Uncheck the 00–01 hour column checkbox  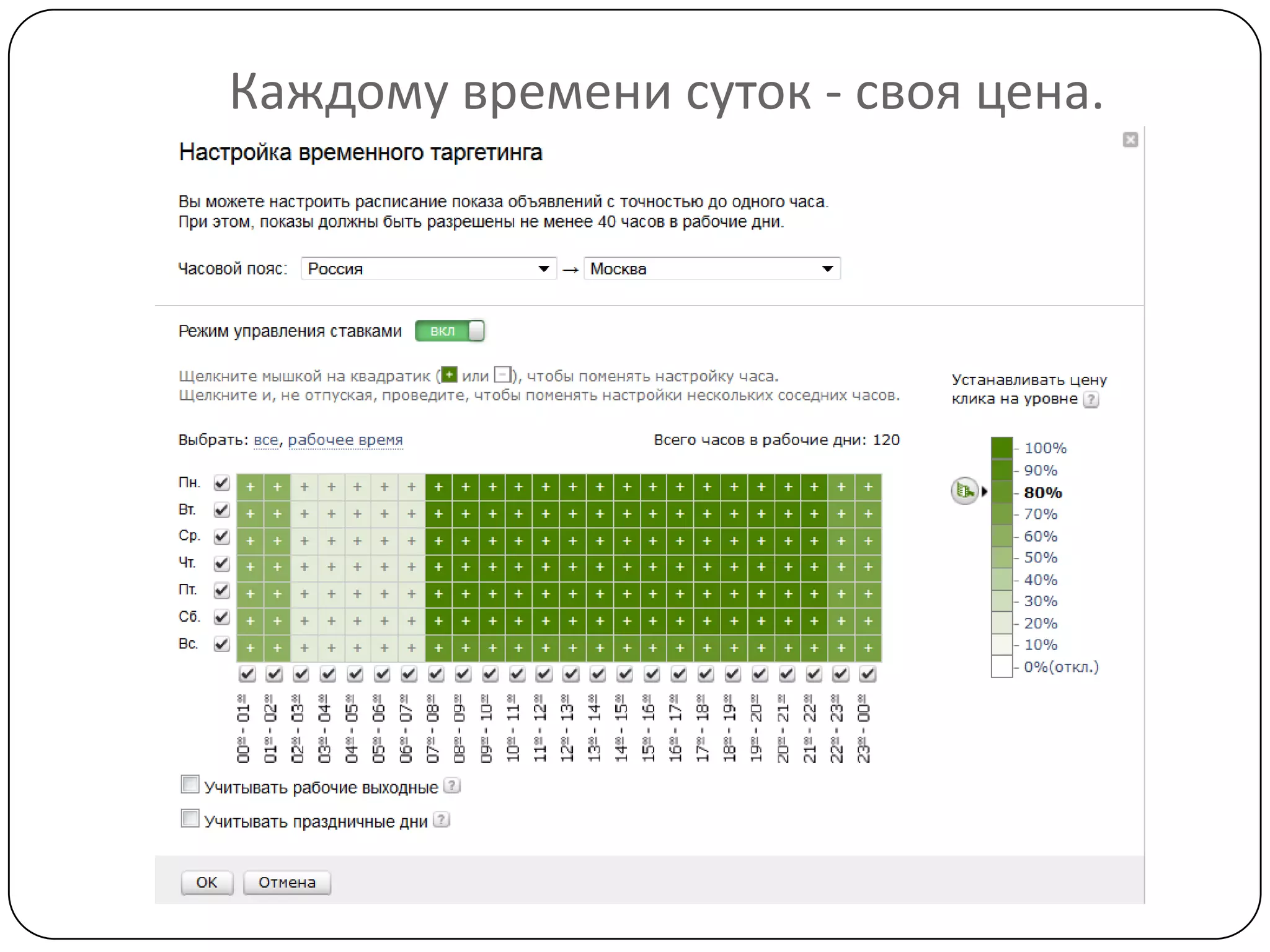click(247, 674)
